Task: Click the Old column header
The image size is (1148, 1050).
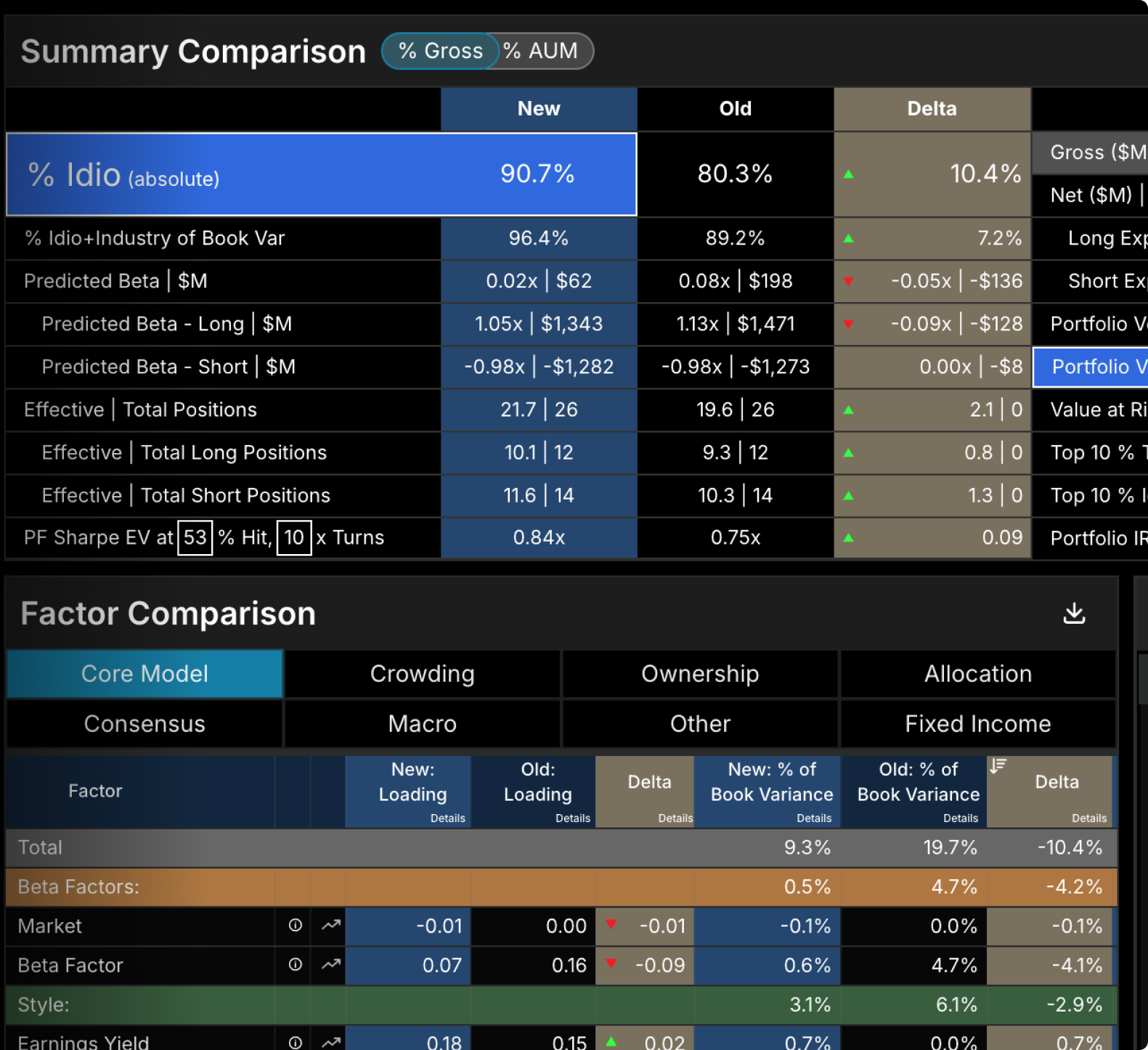Action: pos(736,109)
